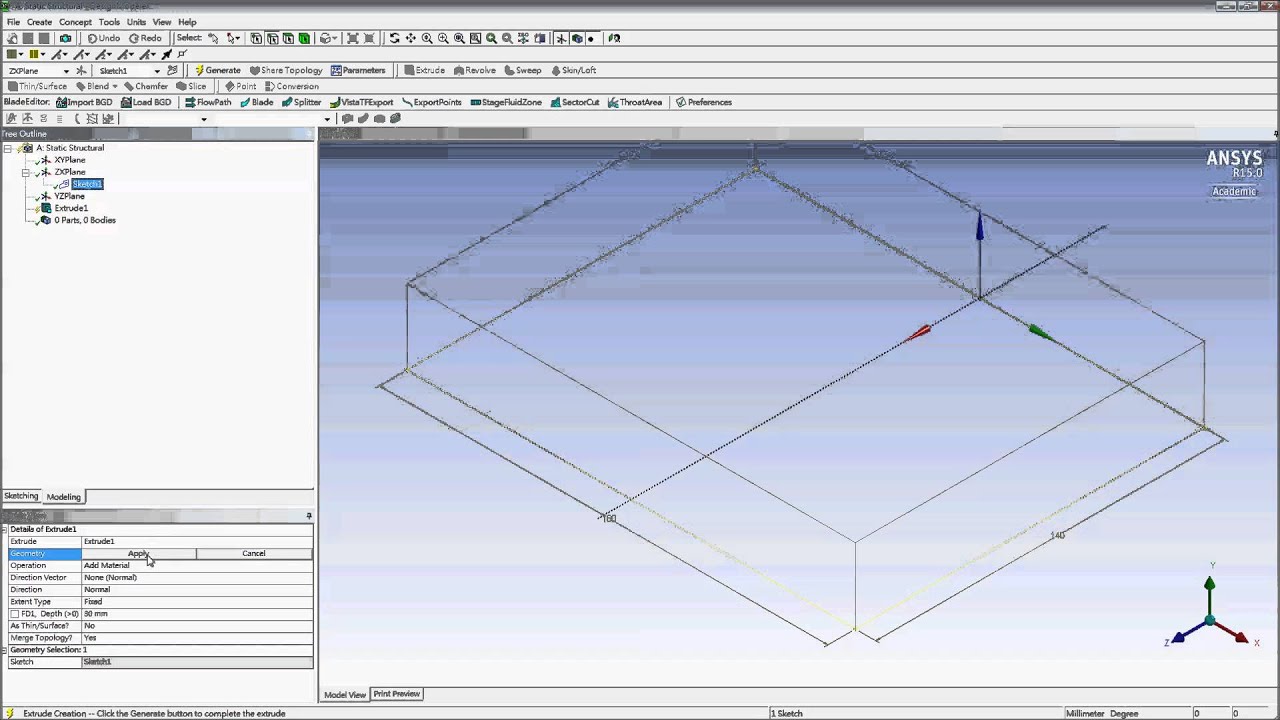
Task: Click the Cancel button for Geometry
Action: pos(254,553)
